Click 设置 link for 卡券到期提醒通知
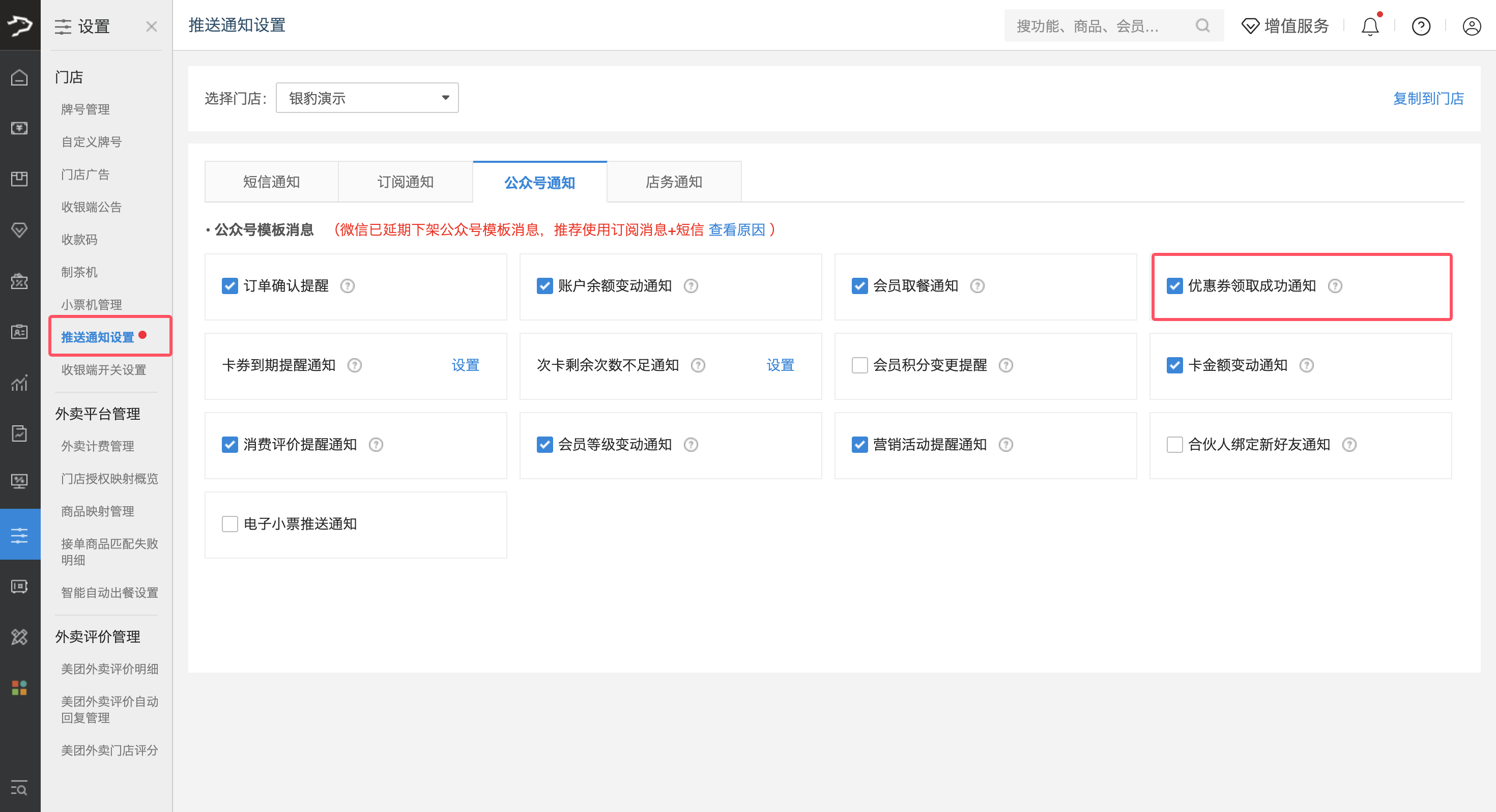Image resolution: width=1496 pixels, height=812 pixels. tap(465, 365)
